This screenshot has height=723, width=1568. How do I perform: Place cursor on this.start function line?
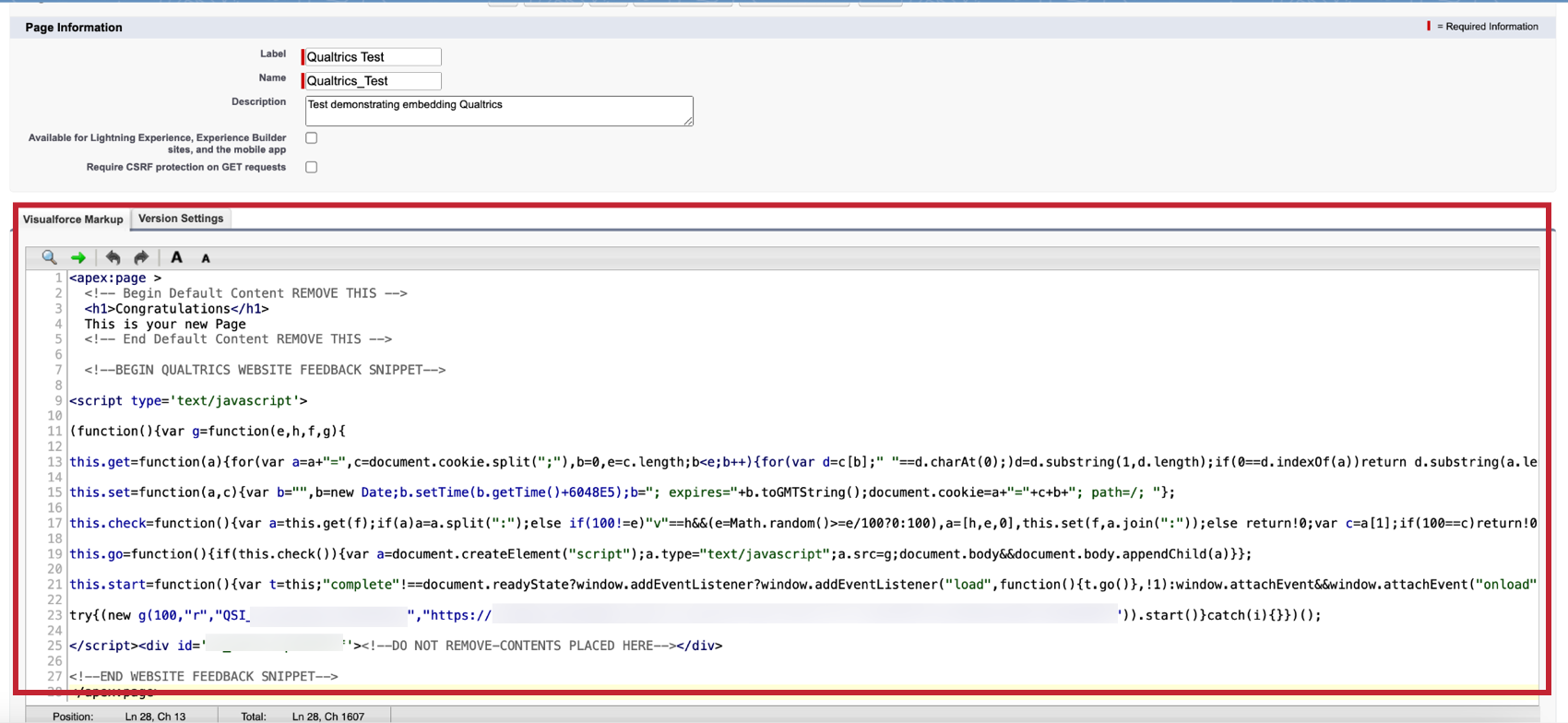click(x=802, y=585)
